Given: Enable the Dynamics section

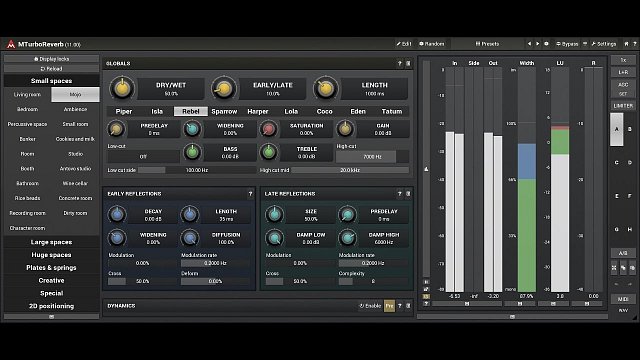Looking at the screenshot, I should (x=370, y=306).
